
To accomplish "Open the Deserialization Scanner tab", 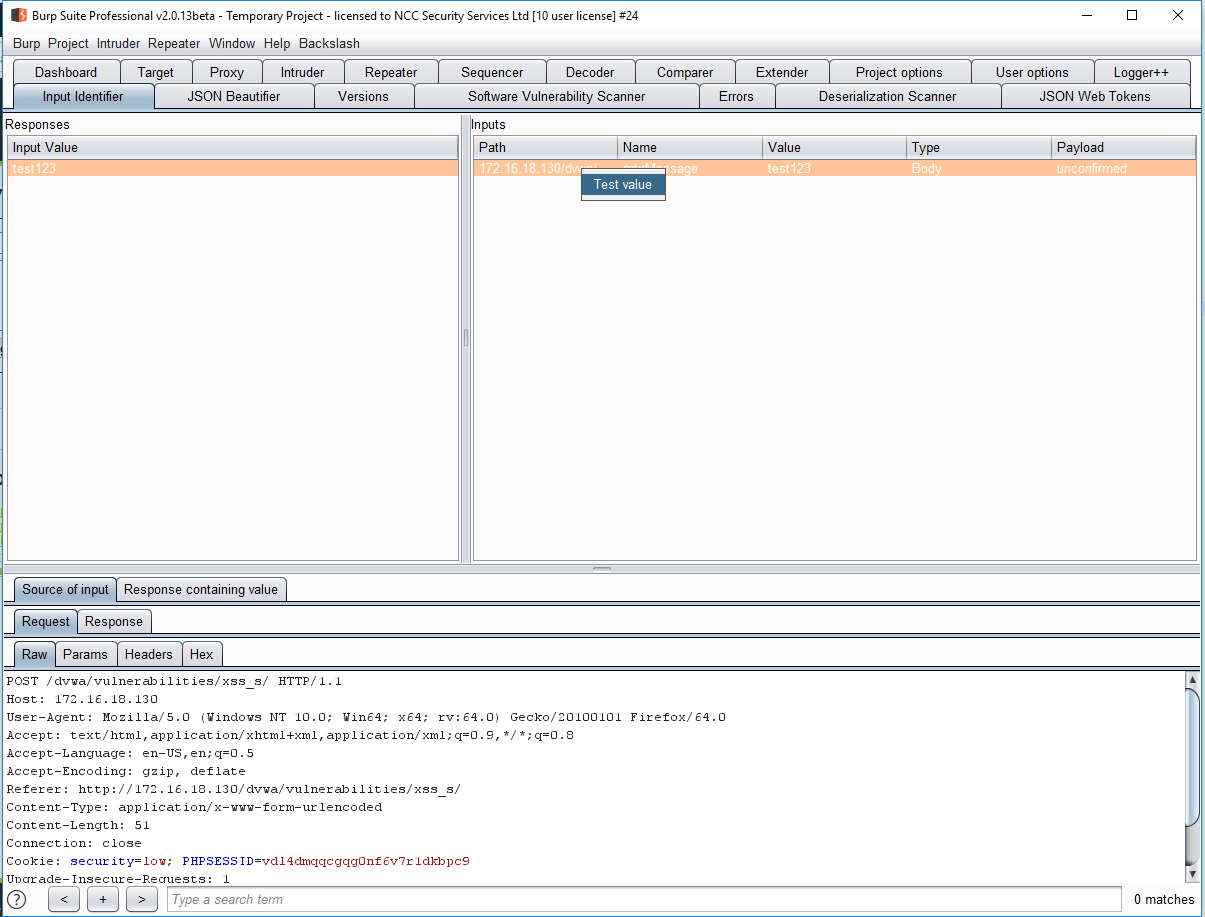I will pyautogui.click(x=887, y=96).
